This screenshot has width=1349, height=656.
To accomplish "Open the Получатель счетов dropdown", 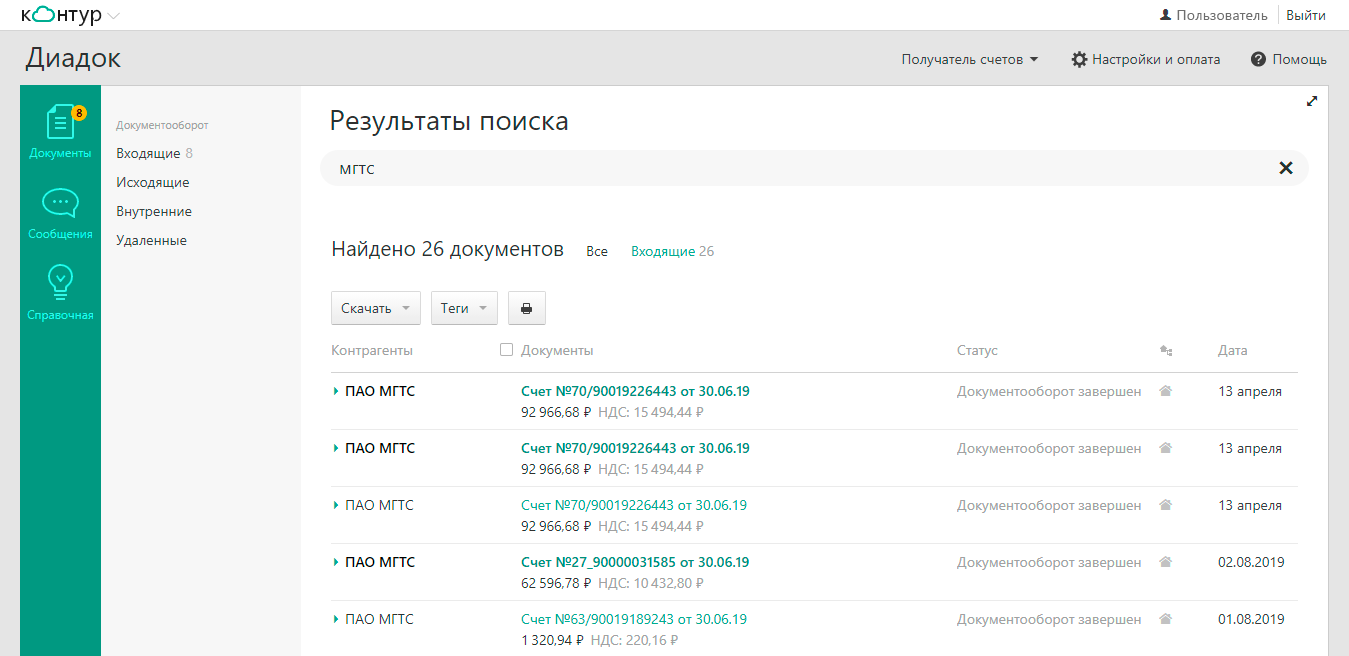I will (970, 59).
